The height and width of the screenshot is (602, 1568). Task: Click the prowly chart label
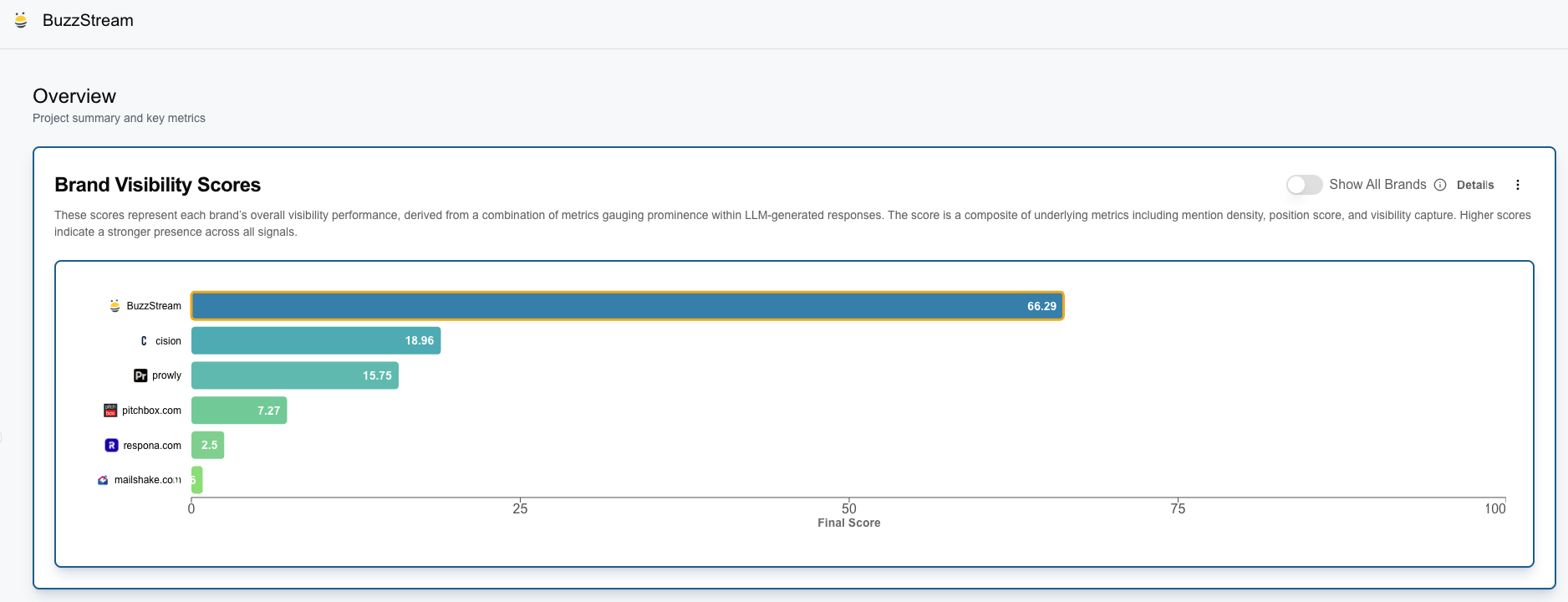[x=166, y=375]
